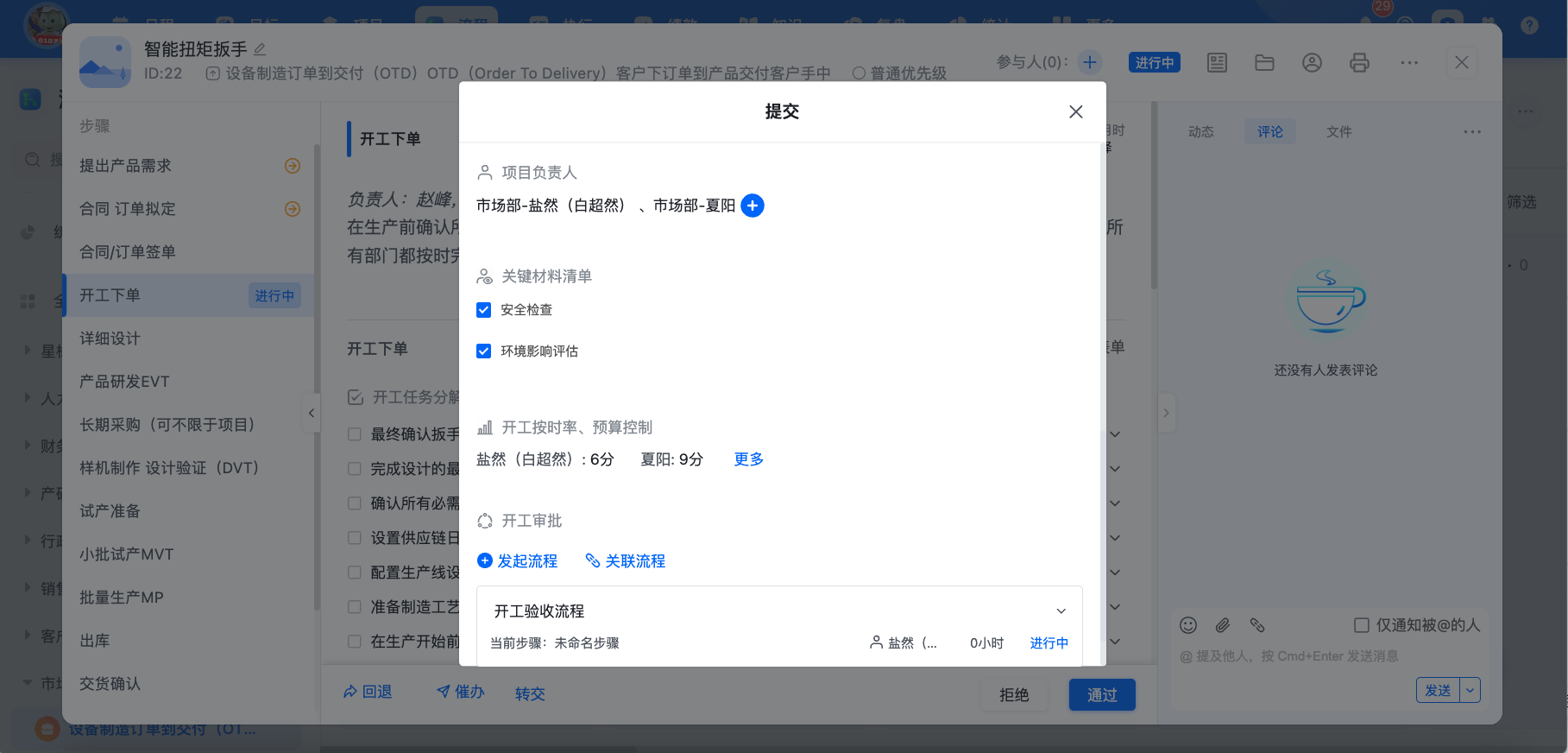
Task: Close the 提交 dialog
Action: tap(1075, 111)
